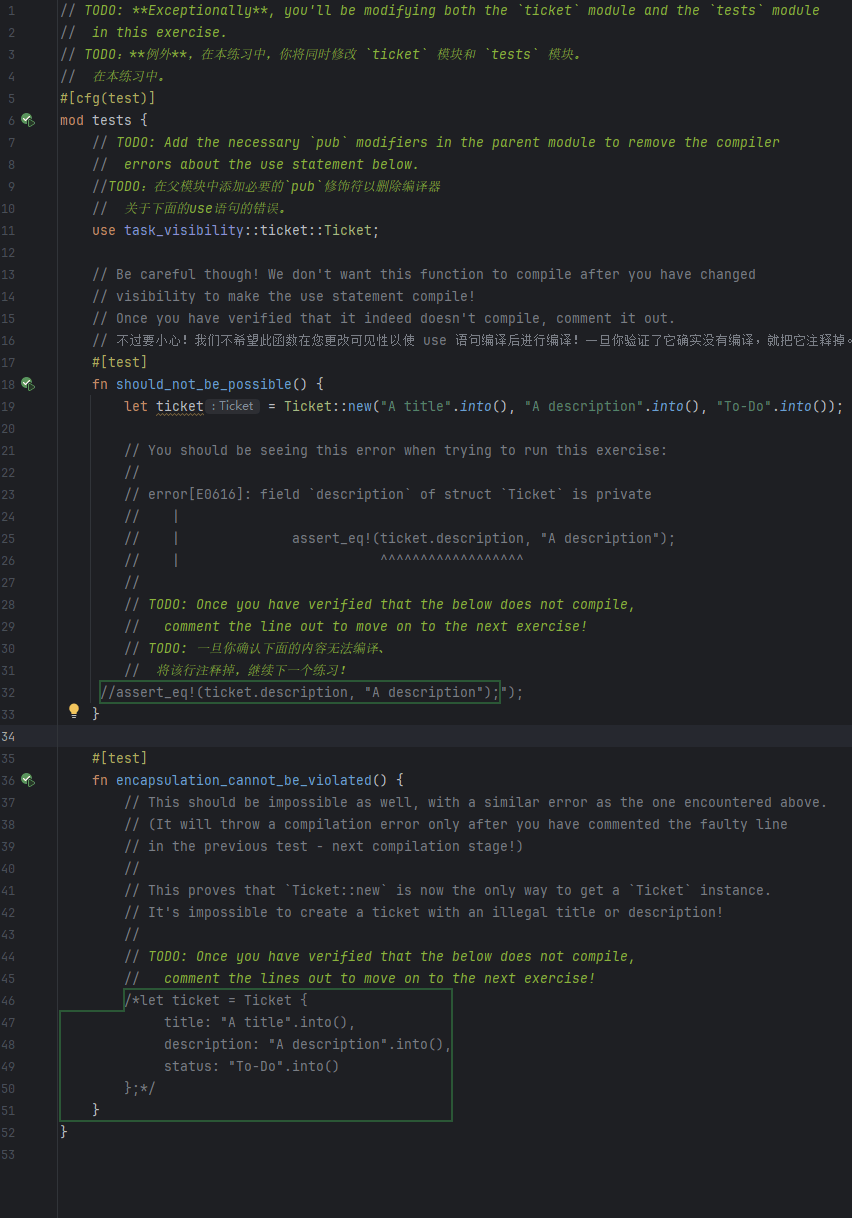The width and height of the screenshot is (852, 1218).
Task: Place cursor on encapsulation_cannot_be_violated function name
Action: (243, 780)
